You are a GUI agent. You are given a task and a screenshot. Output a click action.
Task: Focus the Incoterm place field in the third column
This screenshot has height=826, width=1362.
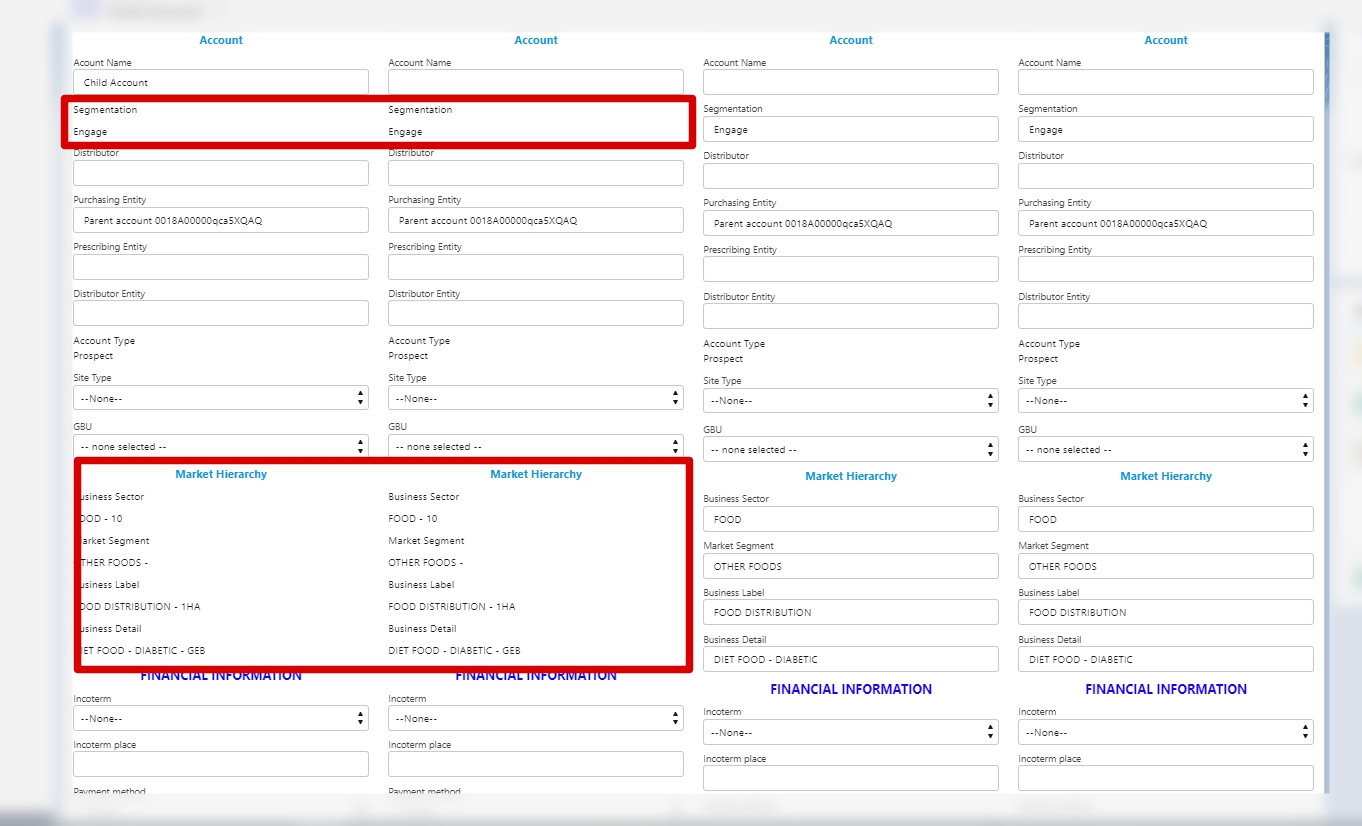(x=851, y=778)
